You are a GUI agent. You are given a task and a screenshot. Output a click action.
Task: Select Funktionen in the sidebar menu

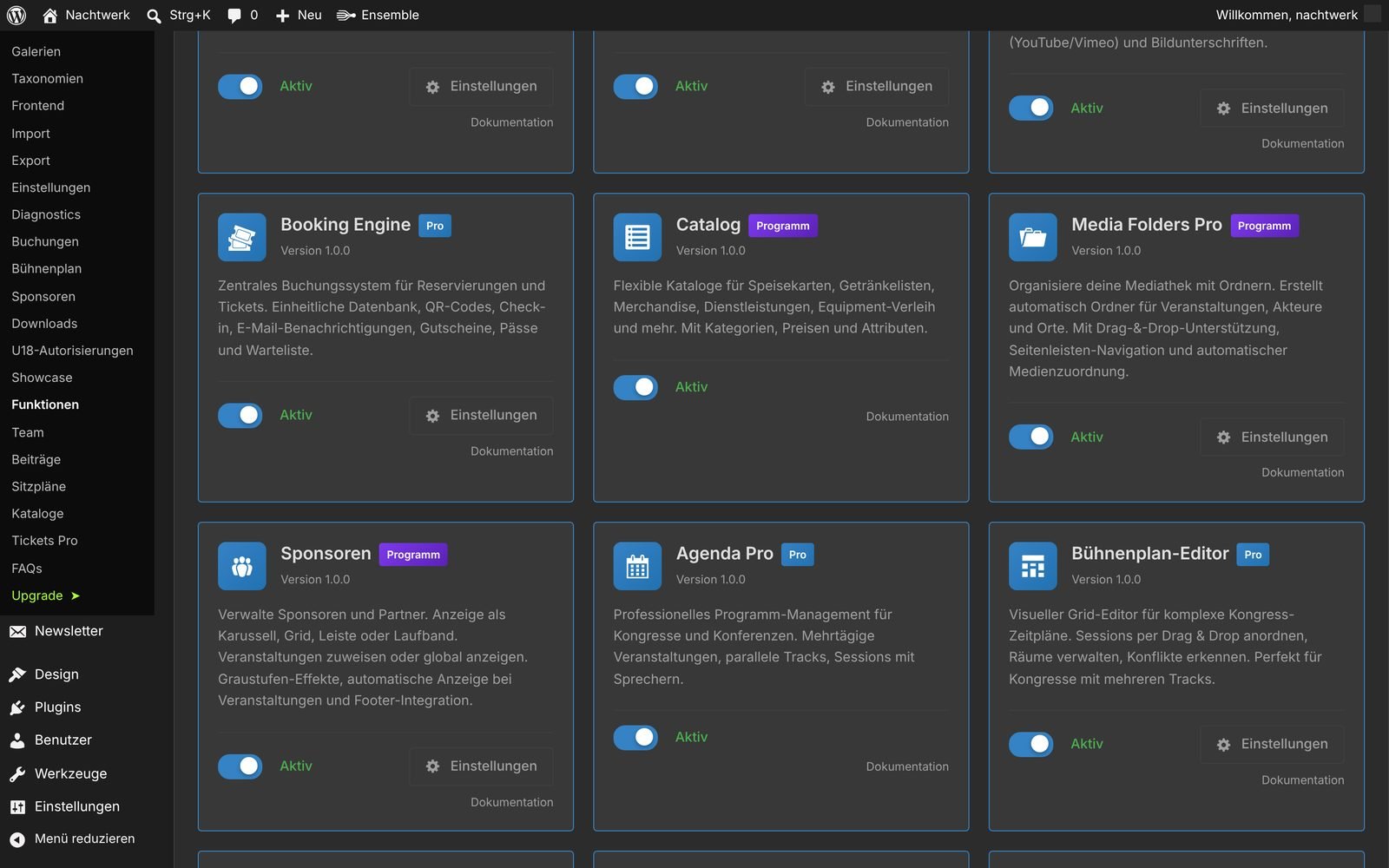pyautogui.click(x=45, y=404)
